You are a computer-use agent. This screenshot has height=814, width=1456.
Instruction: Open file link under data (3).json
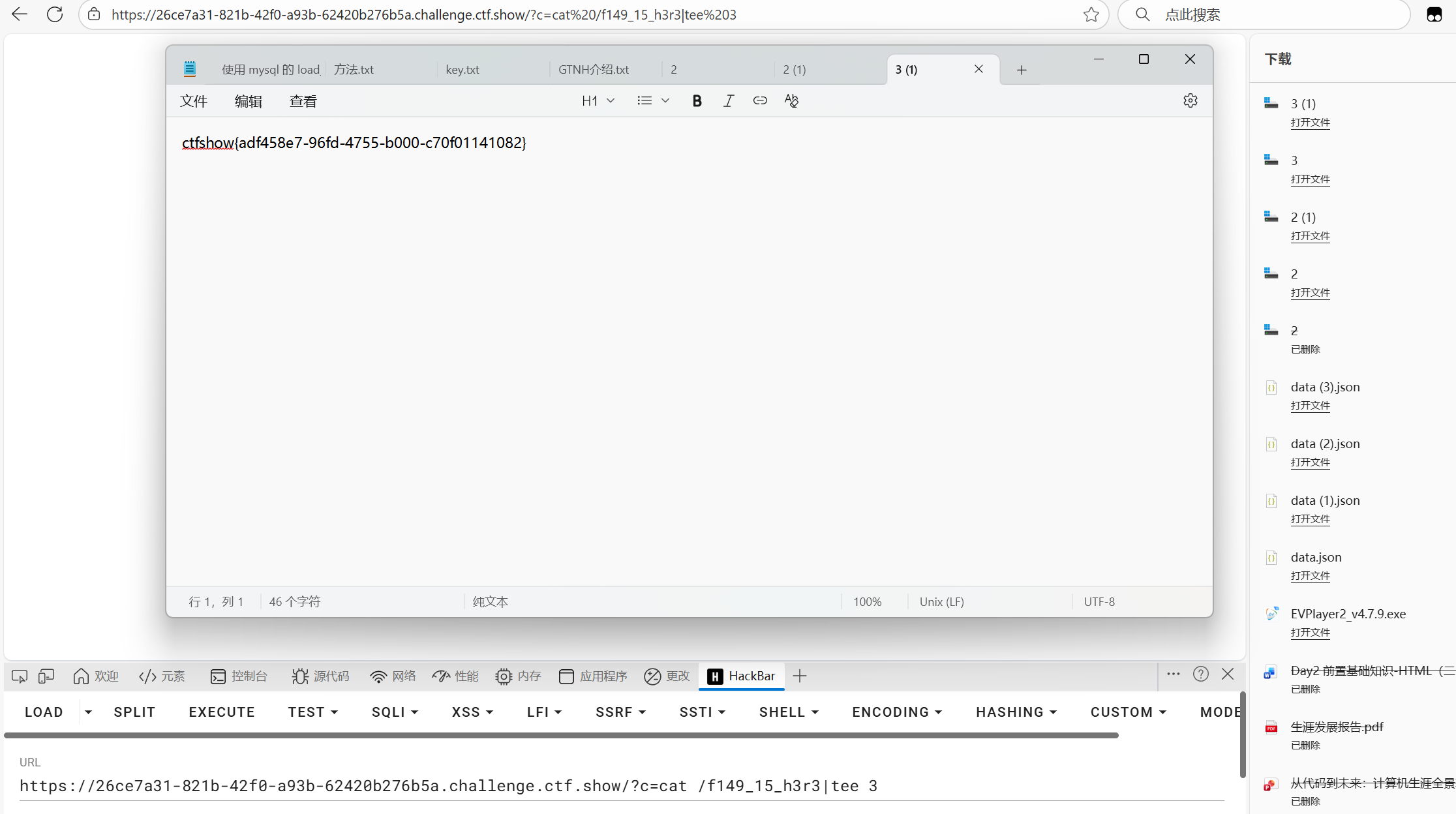tap(1310, 406)
